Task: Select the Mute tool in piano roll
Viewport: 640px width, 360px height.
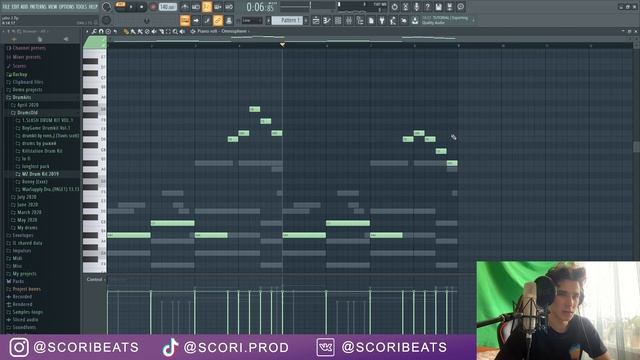Action: point(154,31)
